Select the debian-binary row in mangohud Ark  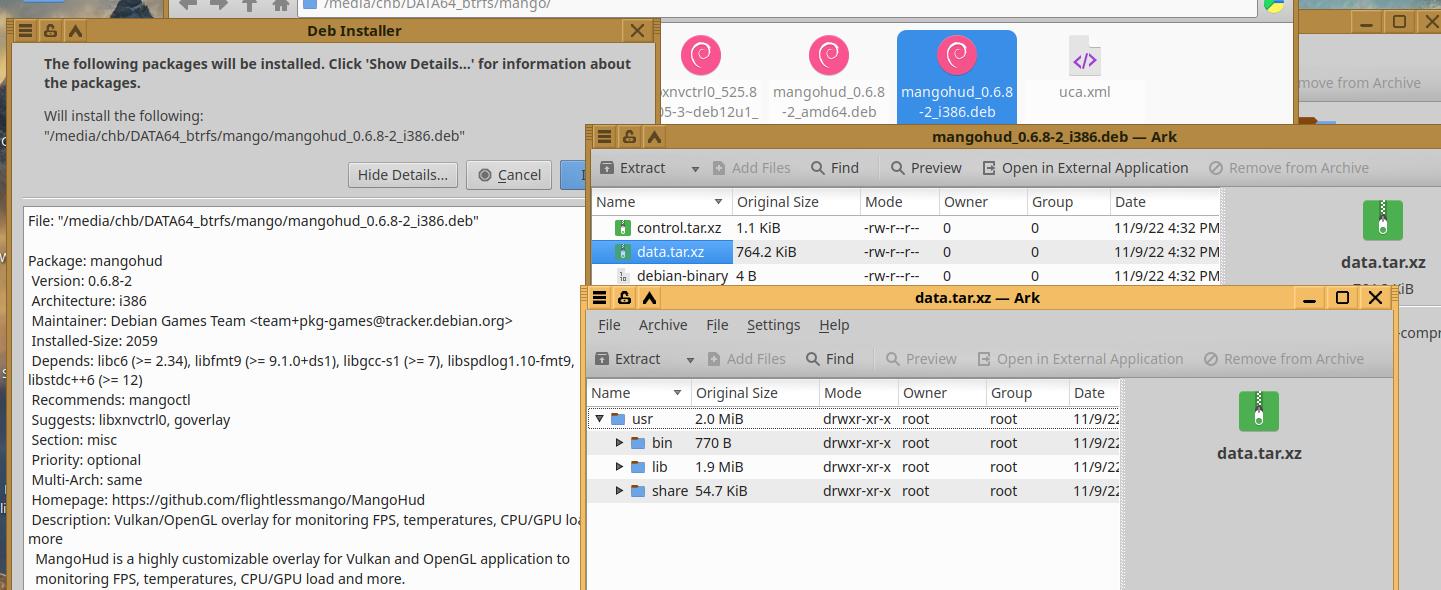[906, 276]
